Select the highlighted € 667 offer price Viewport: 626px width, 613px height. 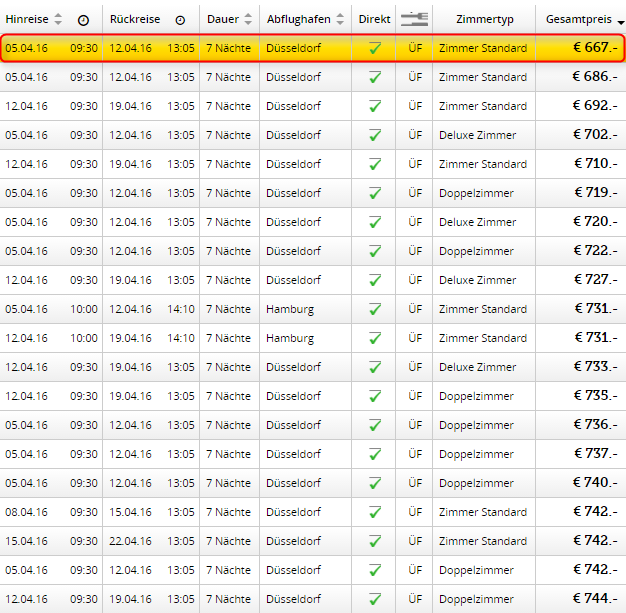tap(596, 48)
